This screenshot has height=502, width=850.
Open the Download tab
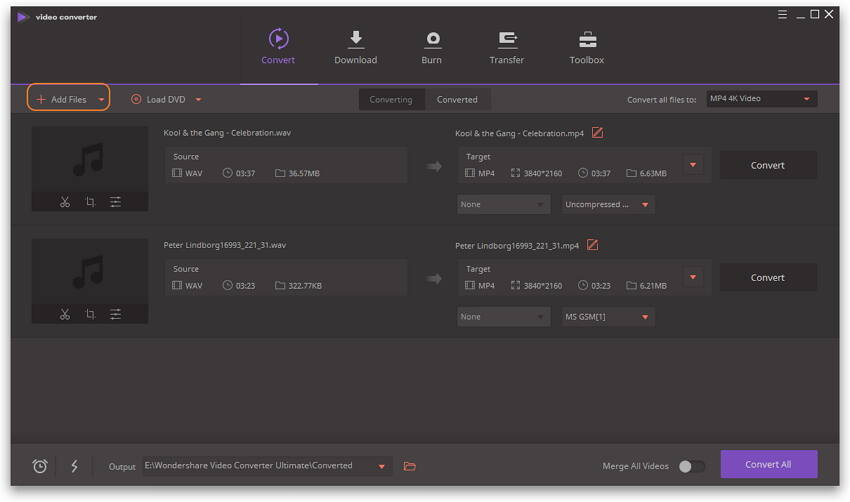356,47
